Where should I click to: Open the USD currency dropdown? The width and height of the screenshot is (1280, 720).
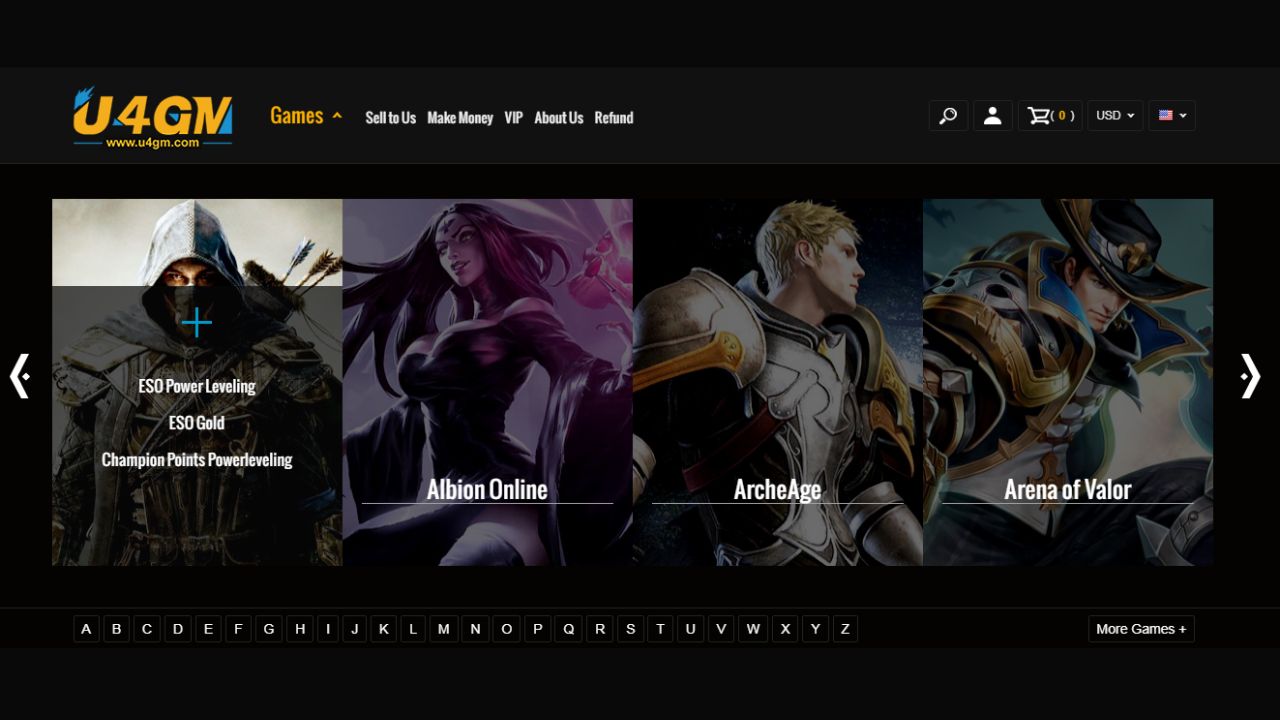click(1115, 116)
